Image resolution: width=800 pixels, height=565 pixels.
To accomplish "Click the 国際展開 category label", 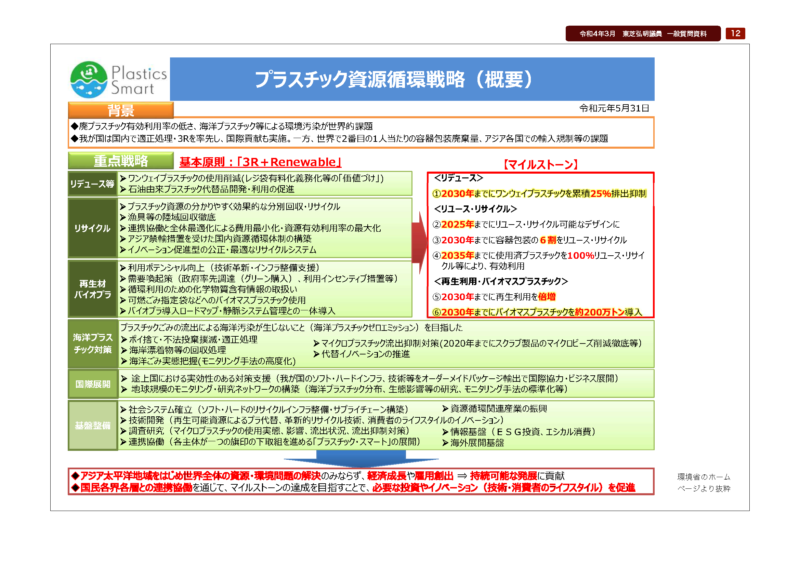I will click(x=92, y=384).
